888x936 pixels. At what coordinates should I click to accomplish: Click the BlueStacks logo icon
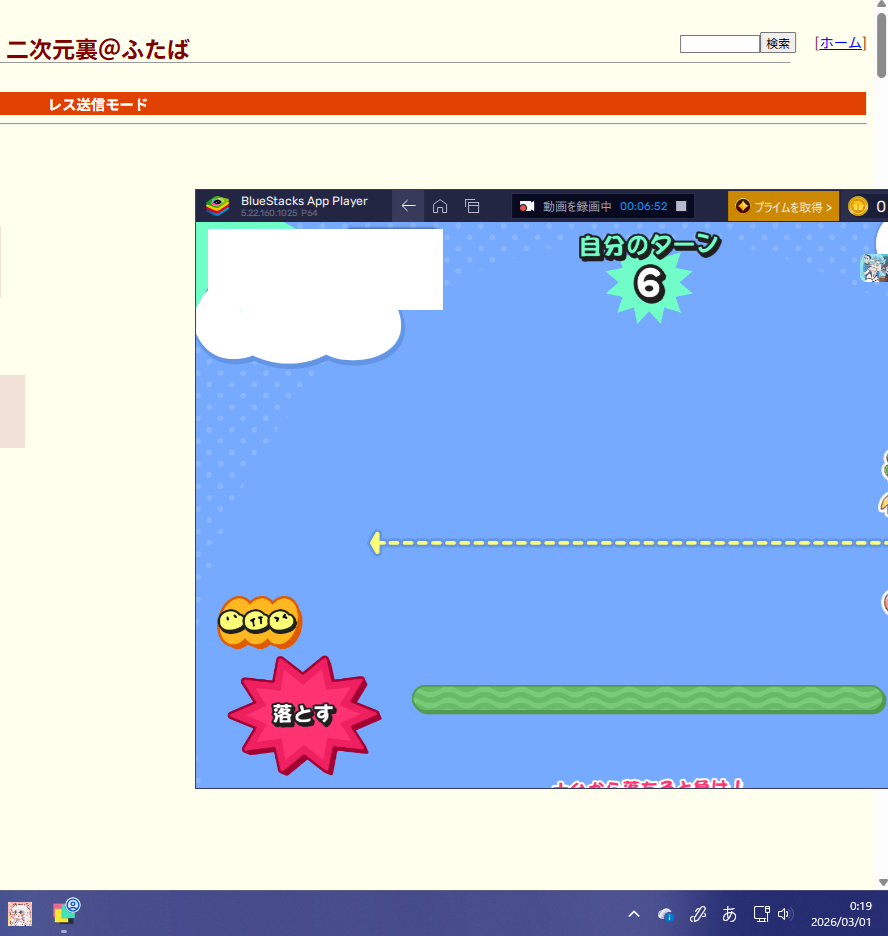(217, 206)
